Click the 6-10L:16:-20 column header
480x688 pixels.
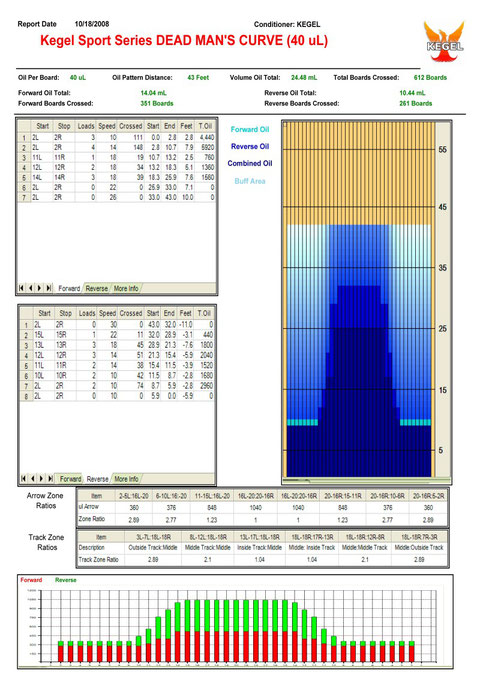point(171,496)
